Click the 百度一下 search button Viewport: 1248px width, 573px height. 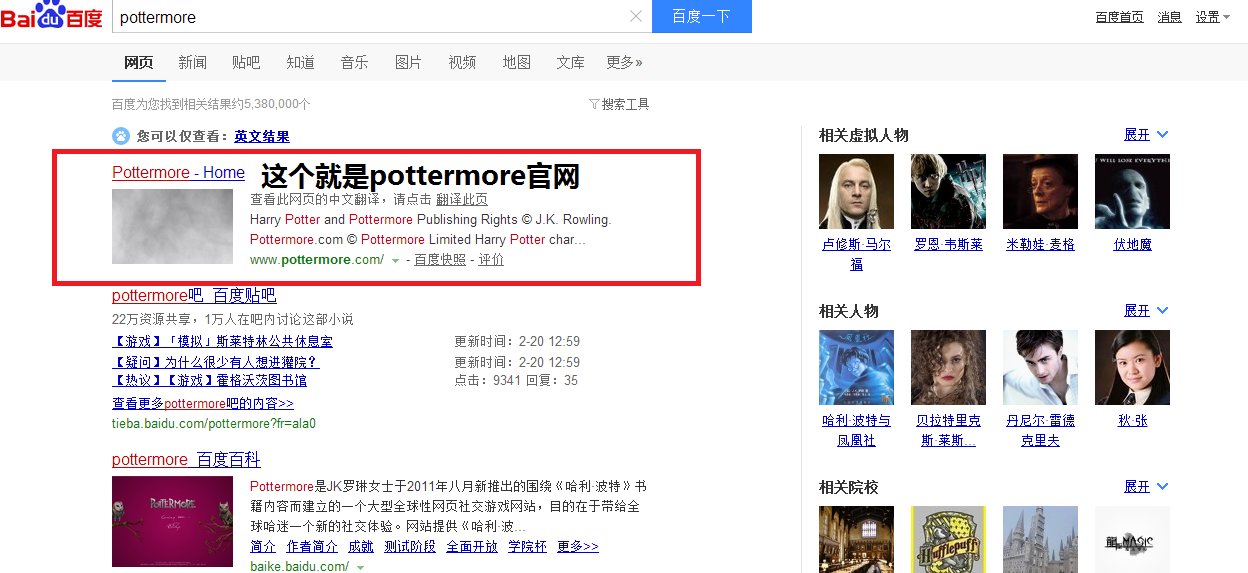click(701, 17)
